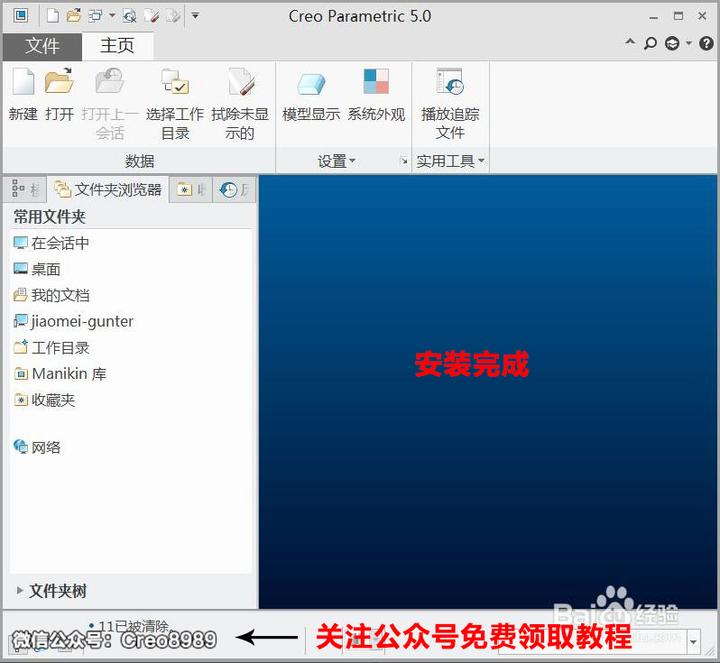Click New document icon in quick access toolbar
Screen dimensions: 720x663
point(53,17)
